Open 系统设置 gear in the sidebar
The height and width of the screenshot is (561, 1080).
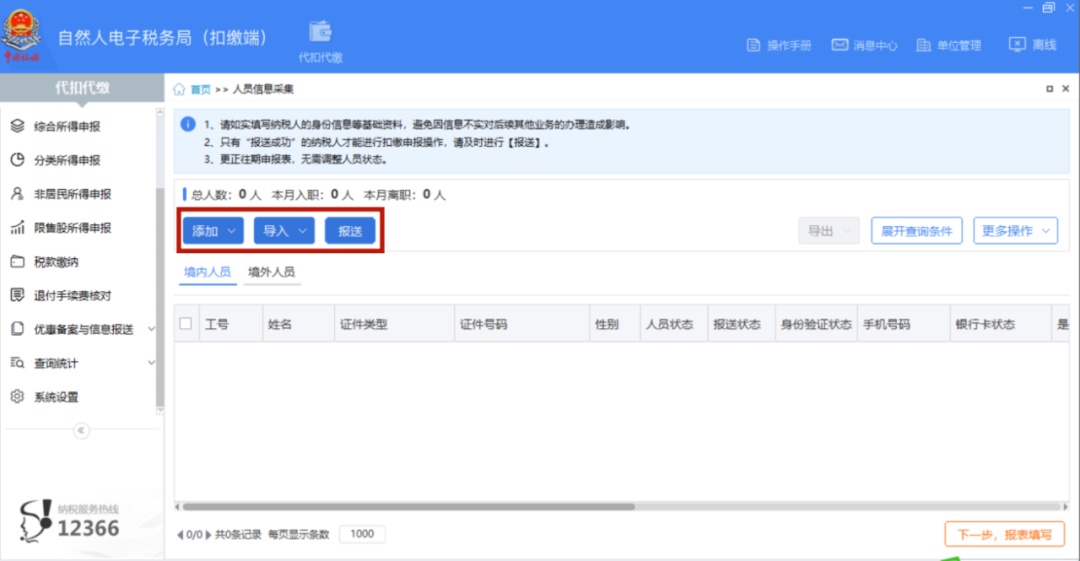[17, 396]
